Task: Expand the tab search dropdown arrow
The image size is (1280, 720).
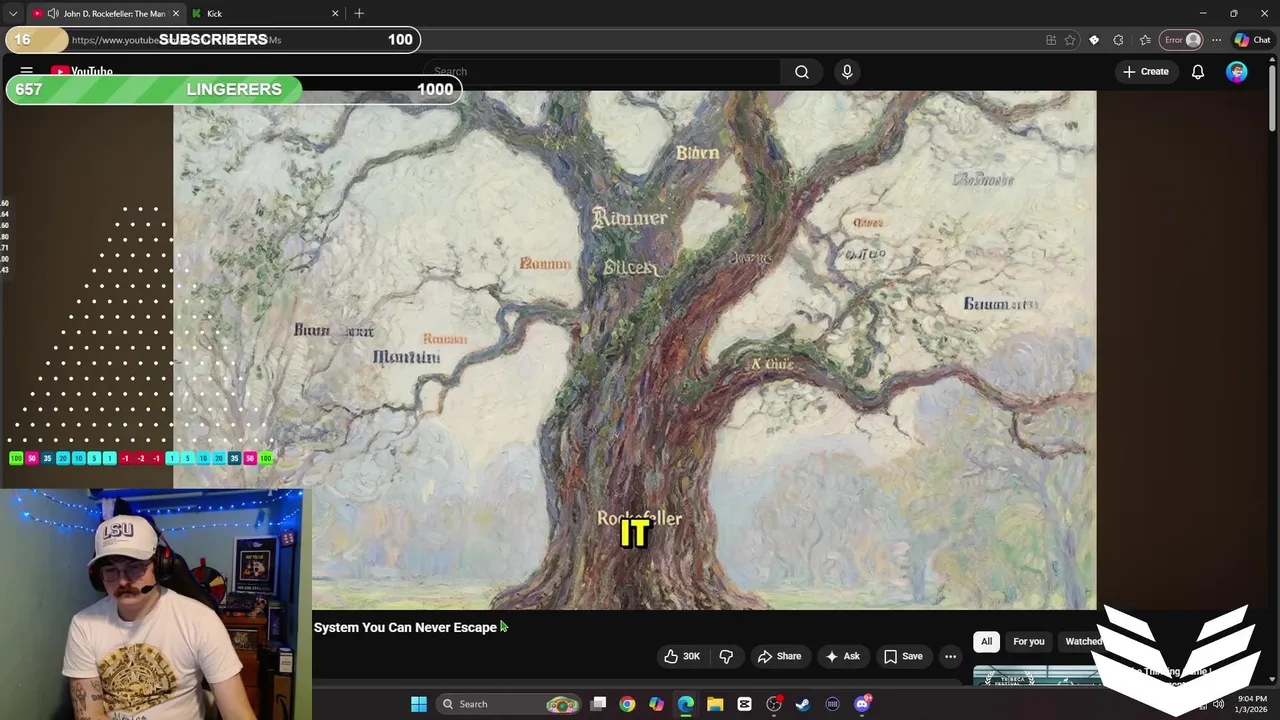Action: pyautogui.click(x=12, y=13)
